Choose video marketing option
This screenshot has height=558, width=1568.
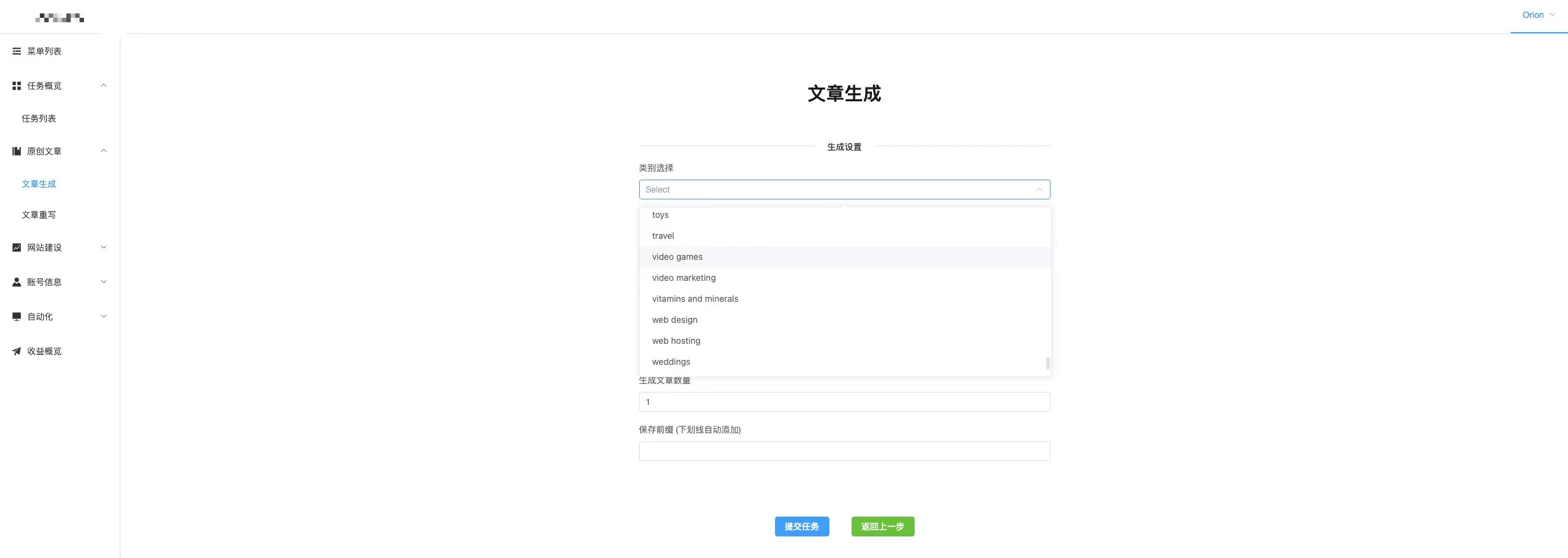(845, 278)
